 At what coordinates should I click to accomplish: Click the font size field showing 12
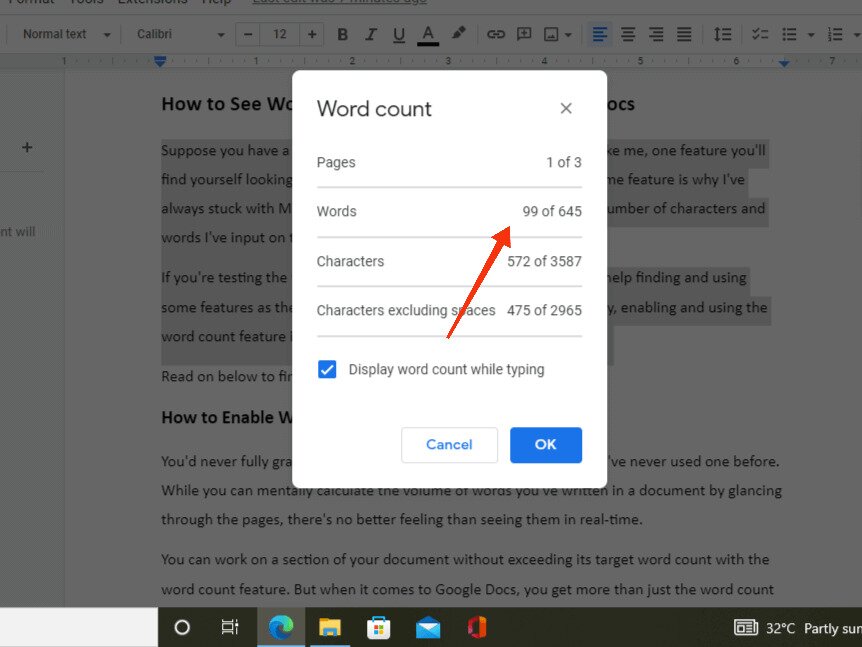pos(280,35)
